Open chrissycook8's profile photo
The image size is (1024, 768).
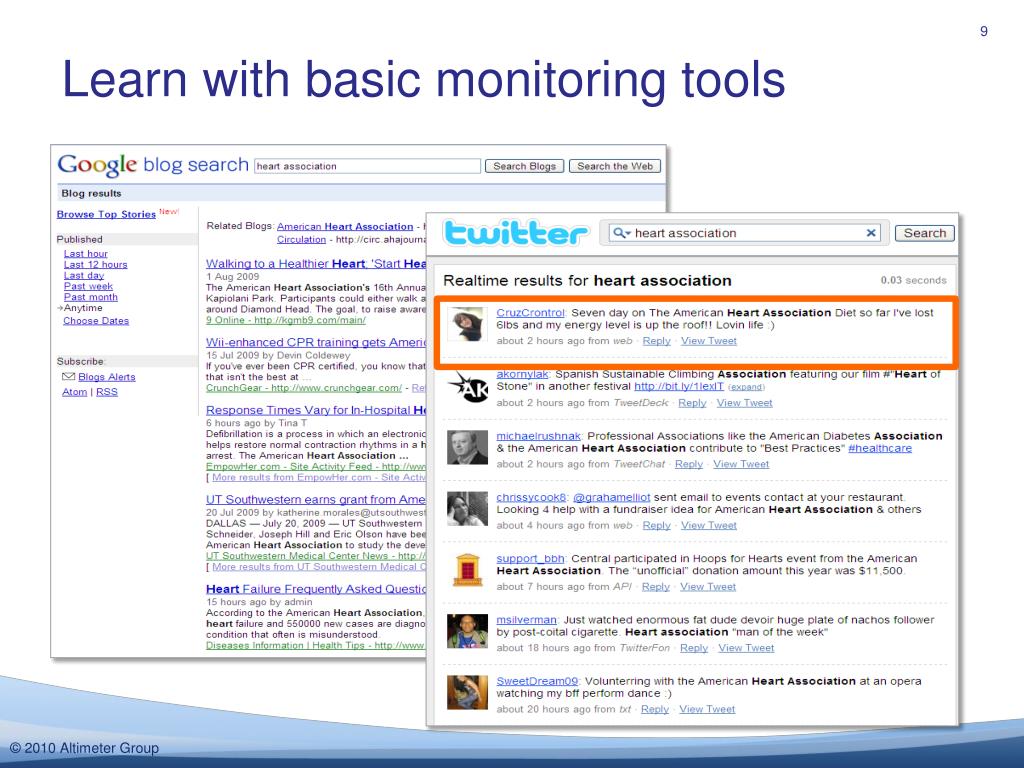(x=468, y=509)
